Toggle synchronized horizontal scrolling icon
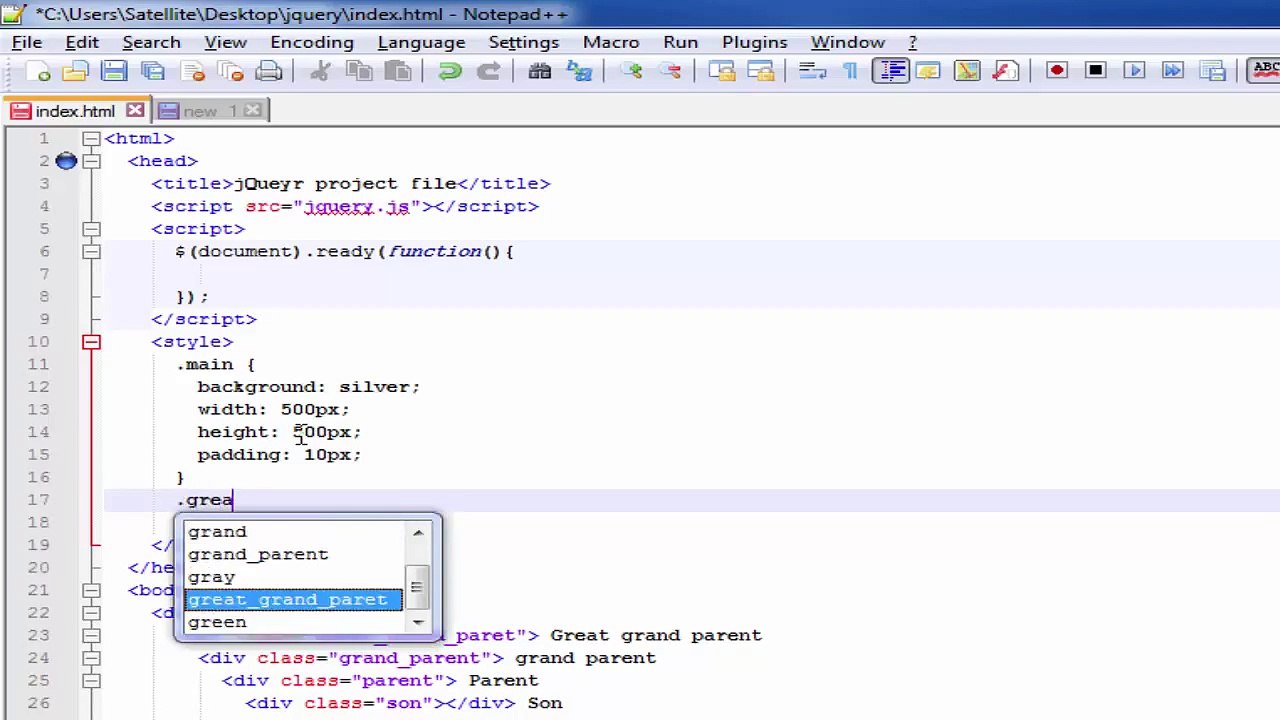 (761, 71)
